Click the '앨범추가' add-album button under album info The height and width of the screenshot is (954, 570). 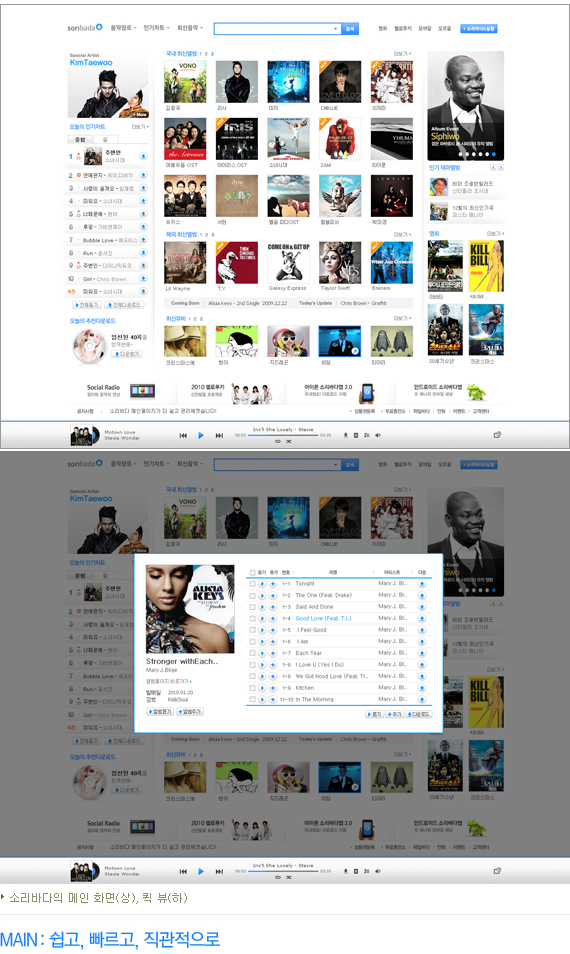(190, 711)
